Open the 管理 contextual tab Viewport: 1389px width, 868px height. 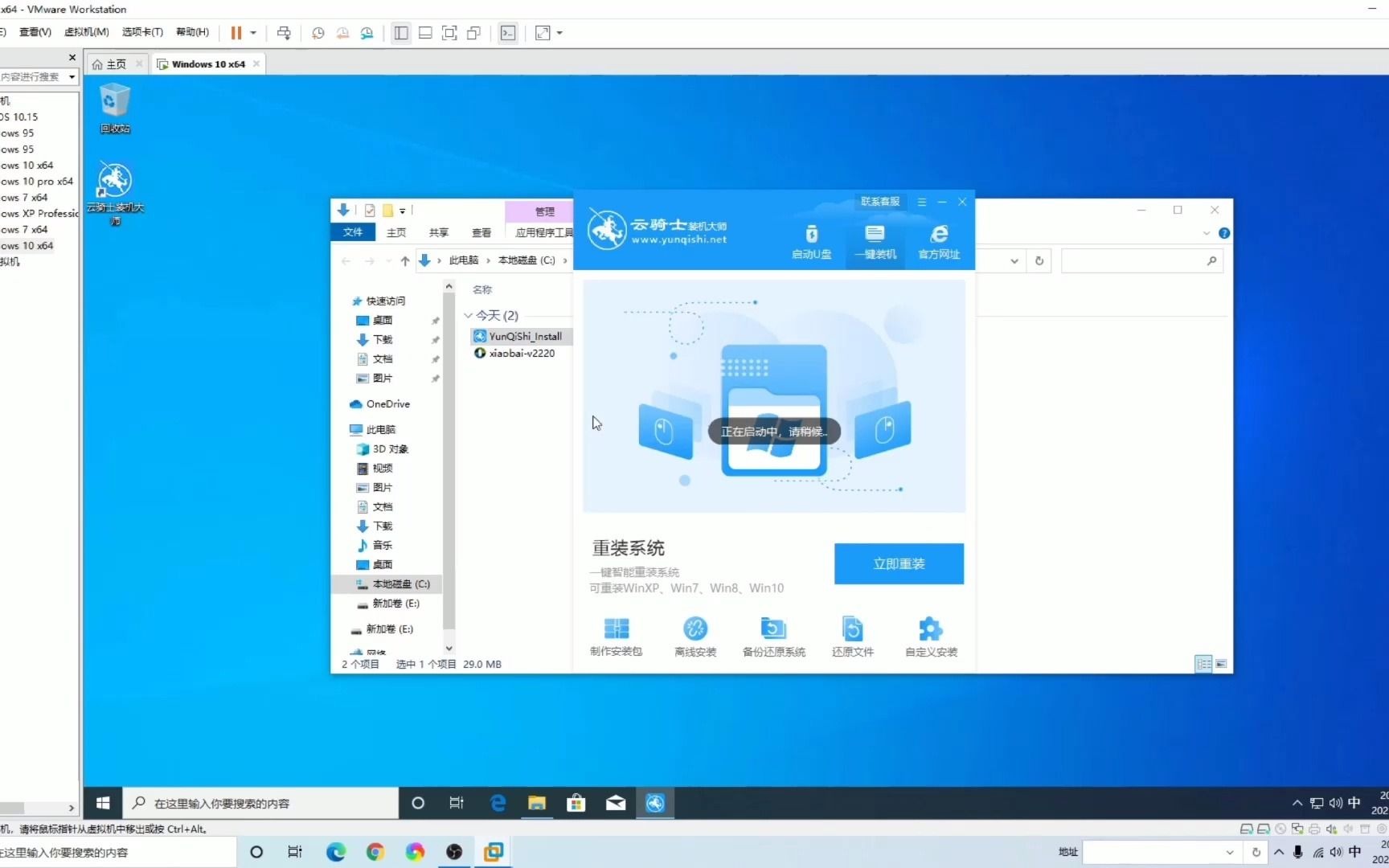[544, 211]
